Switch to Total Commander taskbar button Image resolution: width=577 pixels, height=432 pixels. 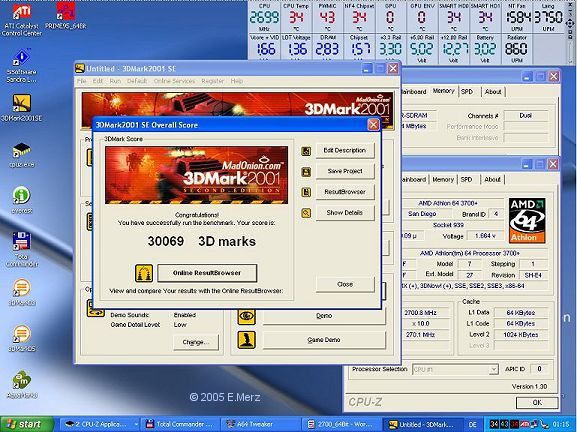click(x=181, y=424)
